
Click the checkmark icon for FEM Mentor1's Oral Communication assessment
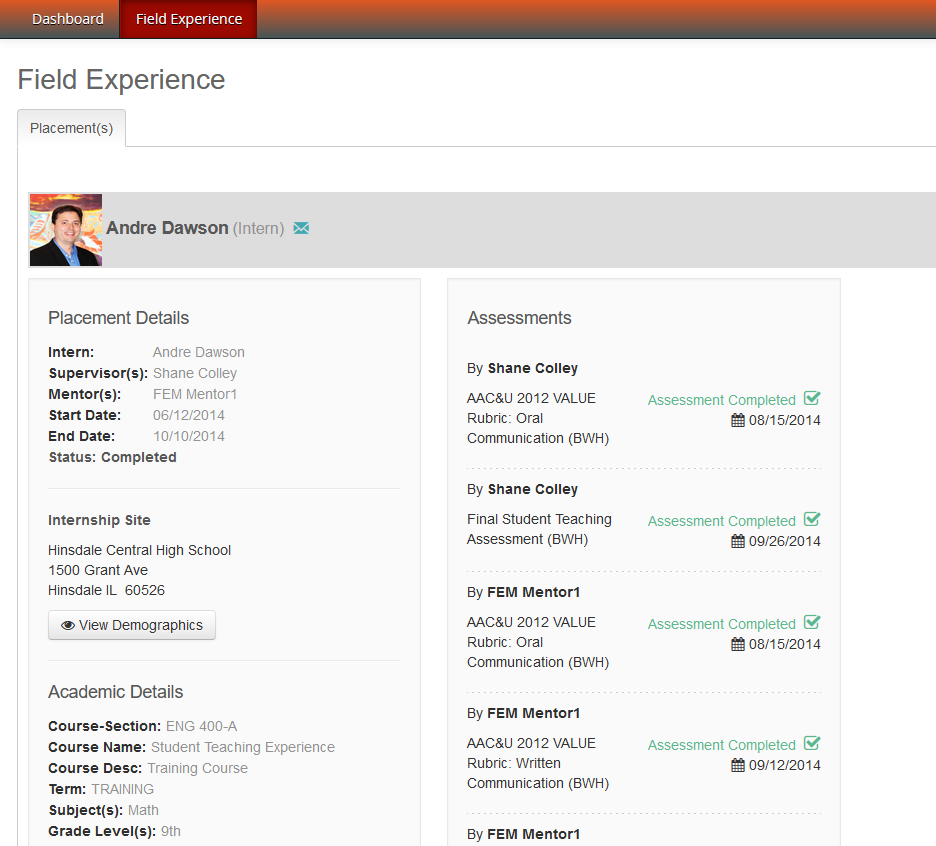812,622
